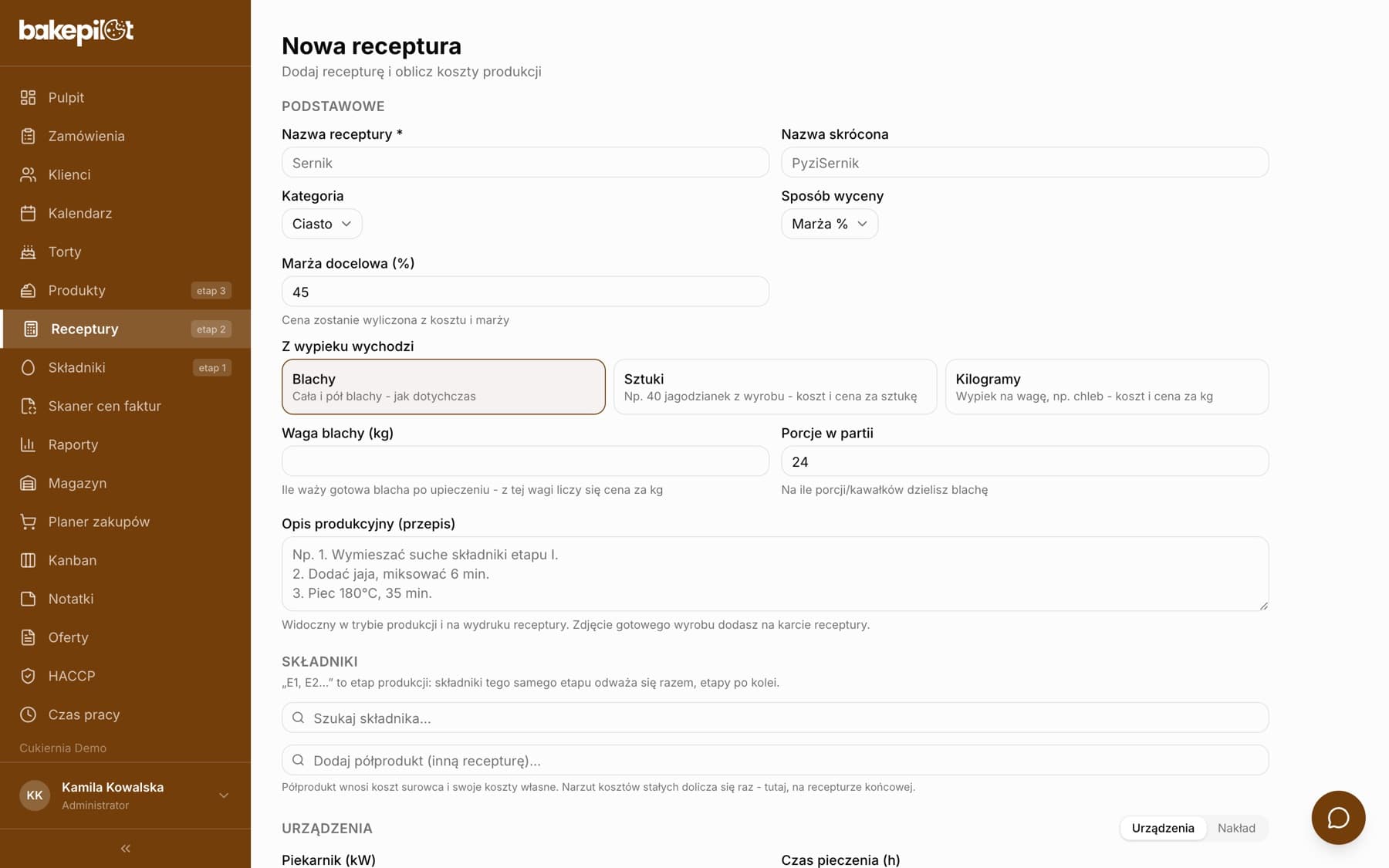This screenshot has height=868, width=1389.
Task: Open Skaner cen faktur icon
Action: point(29,406)
